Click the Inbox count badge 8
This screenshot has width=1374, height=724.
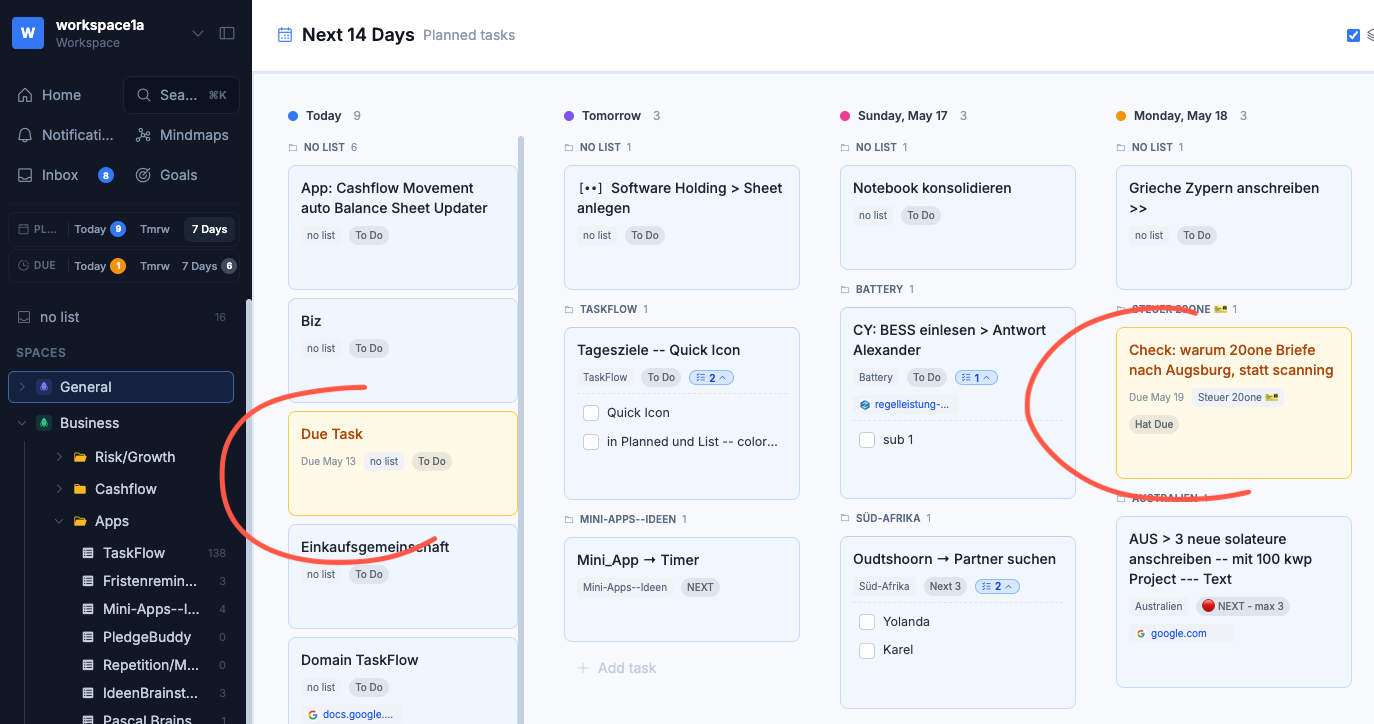(x=105, y=175)
